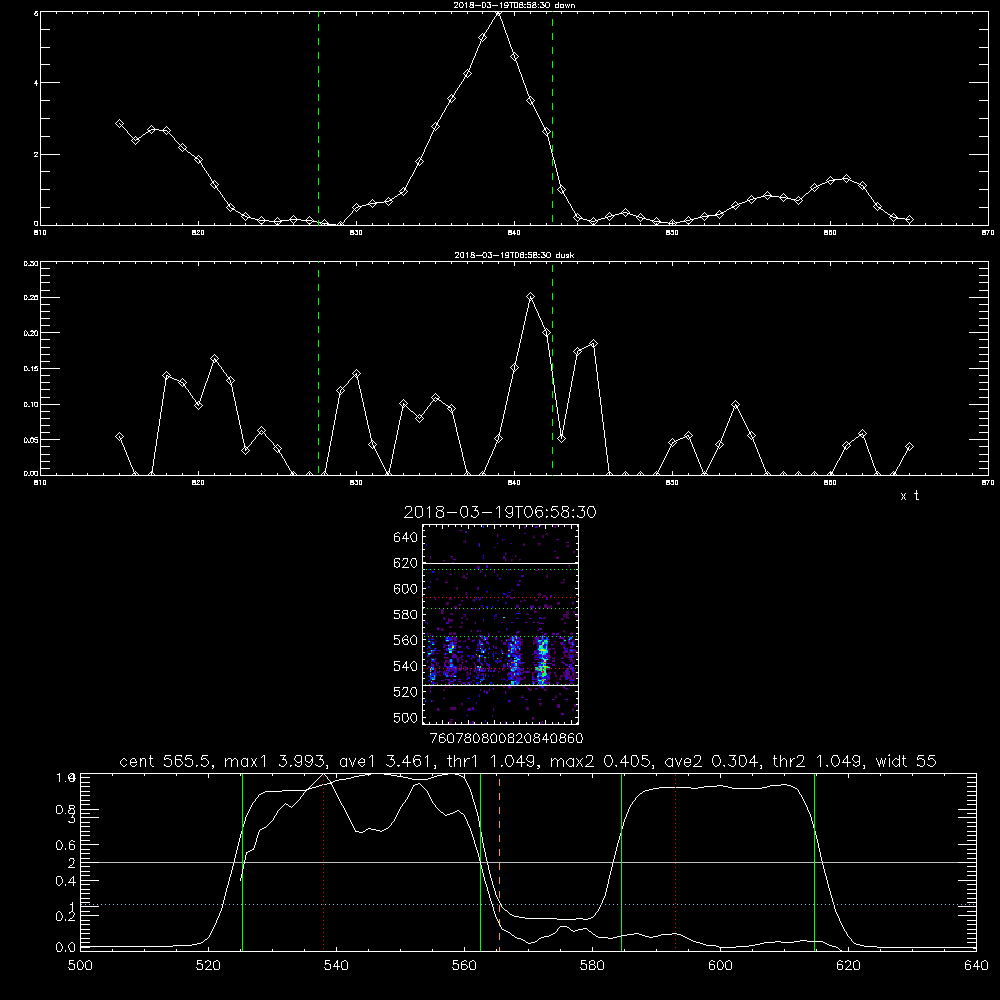The image size is (1000, 1000).
Task: Click spectrogram y-axis label '620'
Action: pyautogui.click(x=406, y=563)
